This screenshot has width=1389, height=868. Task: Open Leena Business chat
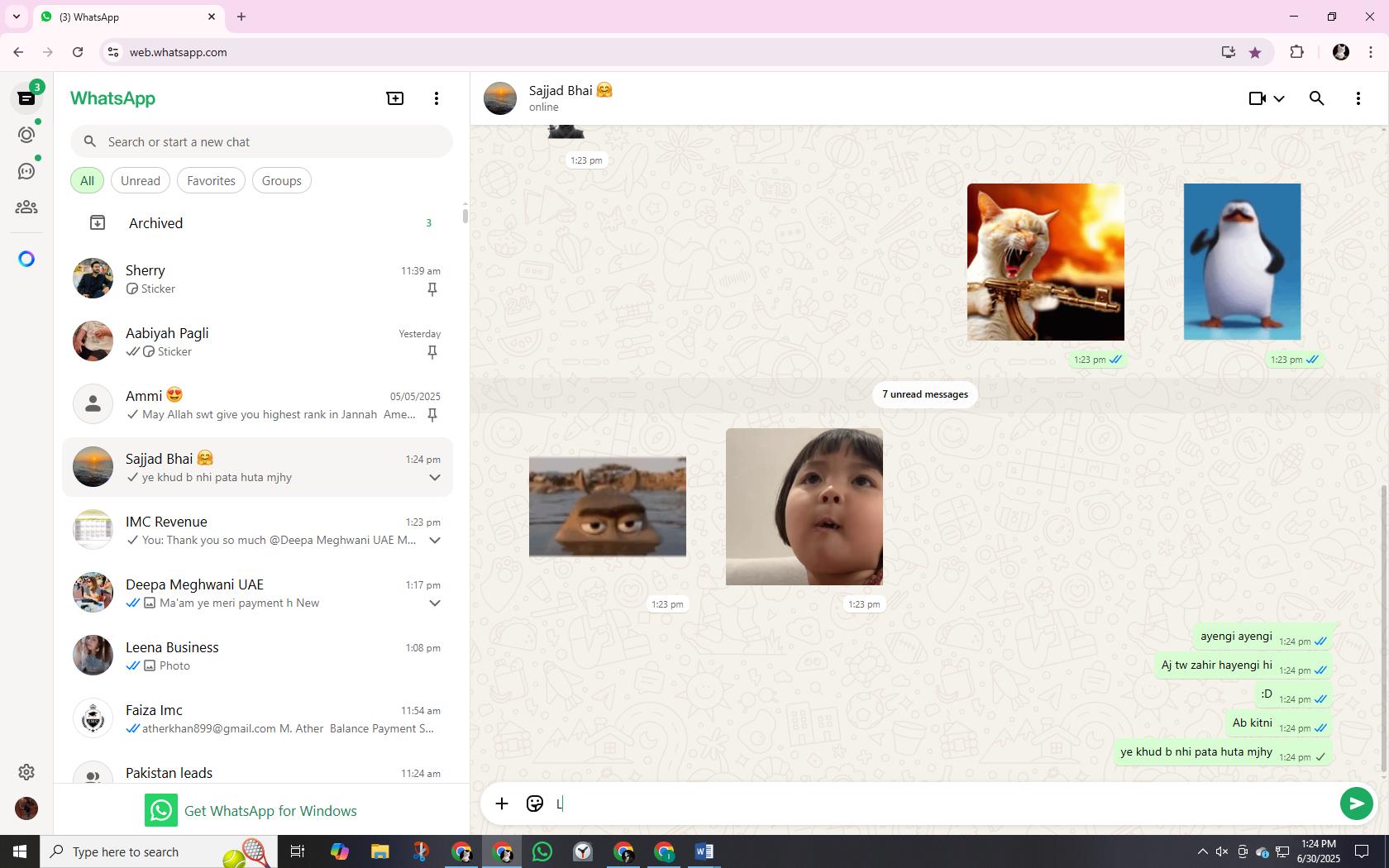[258, 656]
